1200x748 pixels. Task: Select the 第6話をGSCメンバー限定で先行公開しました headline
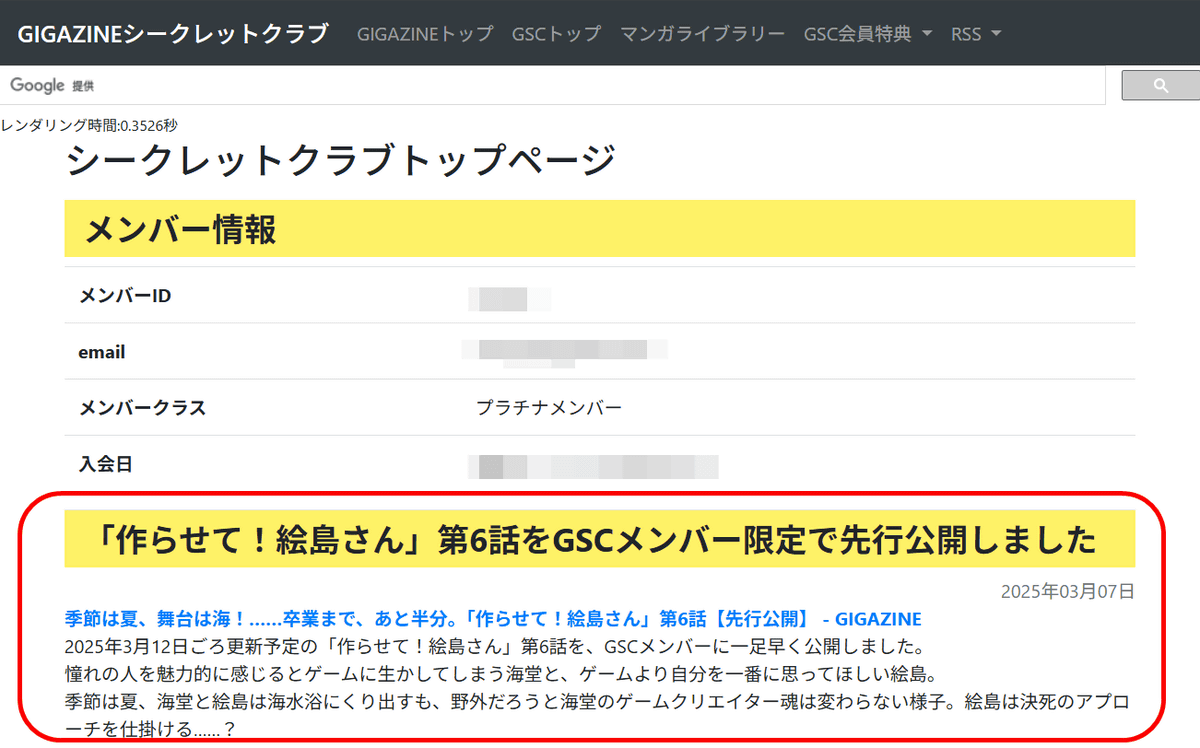click(600, 540)
